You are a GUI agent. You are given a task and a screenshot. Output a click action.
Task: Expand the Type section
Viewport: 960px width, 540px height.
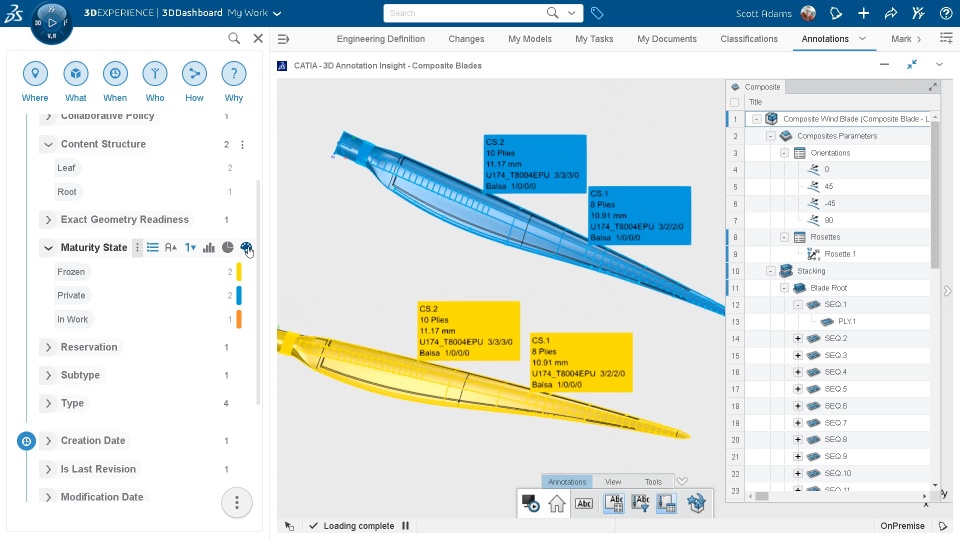click(48, 403)
